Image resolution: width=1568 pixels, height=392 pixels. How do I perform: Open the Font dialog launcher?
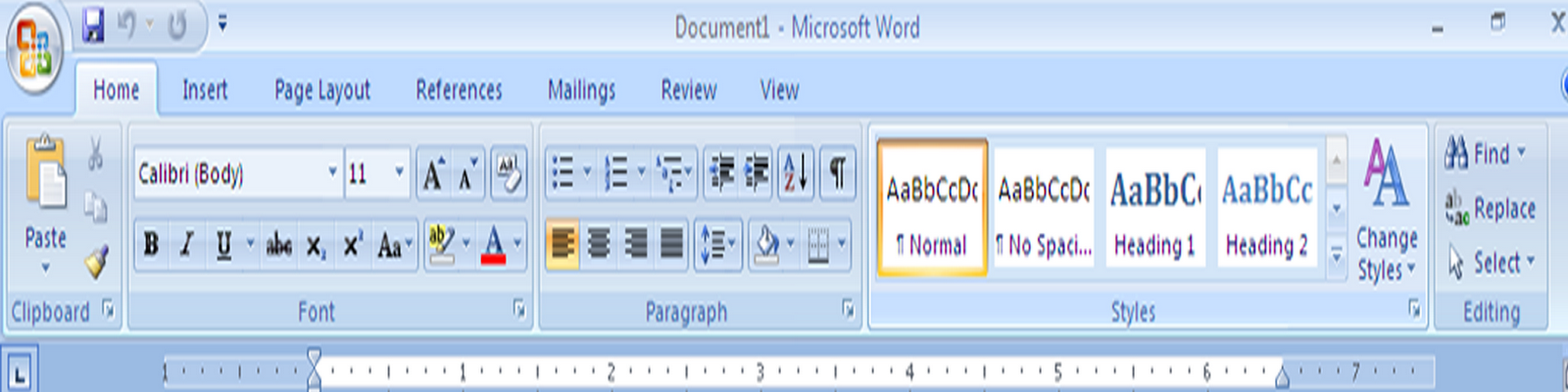pyautogui.click(x=518, y=311)
